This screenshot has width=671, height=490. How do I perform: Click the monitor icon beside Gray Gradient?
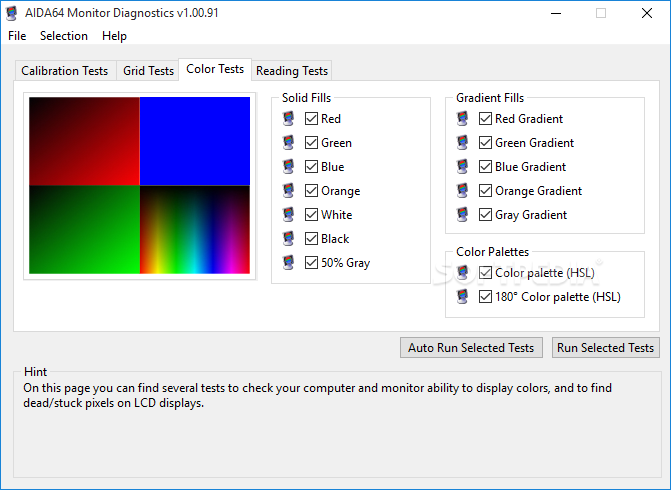463,214
